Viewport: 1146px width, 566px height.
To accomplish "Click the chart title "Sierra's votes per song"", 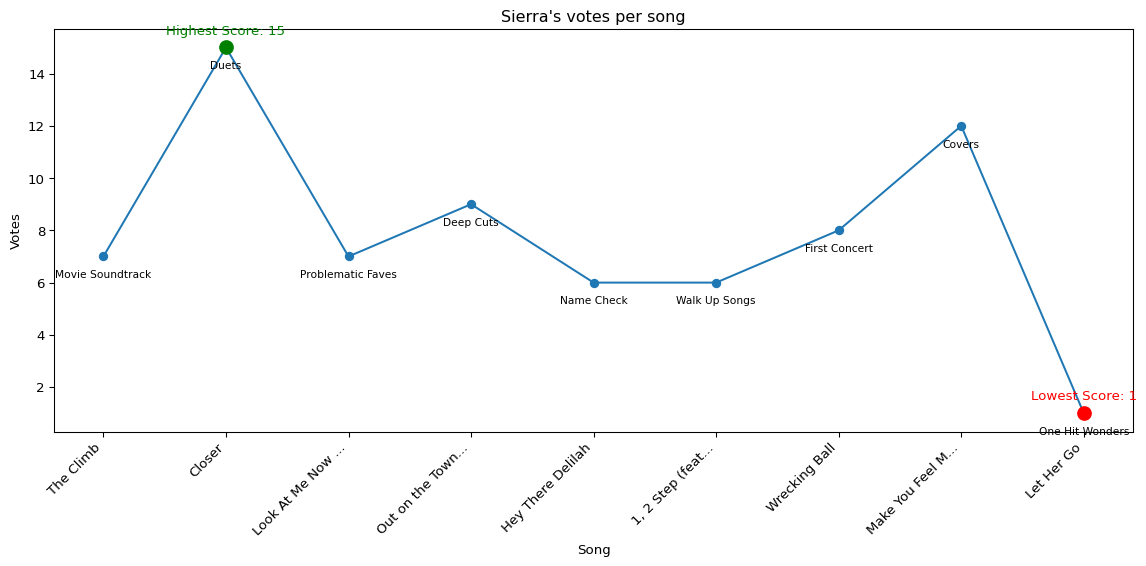I will [x=593, y=17].
